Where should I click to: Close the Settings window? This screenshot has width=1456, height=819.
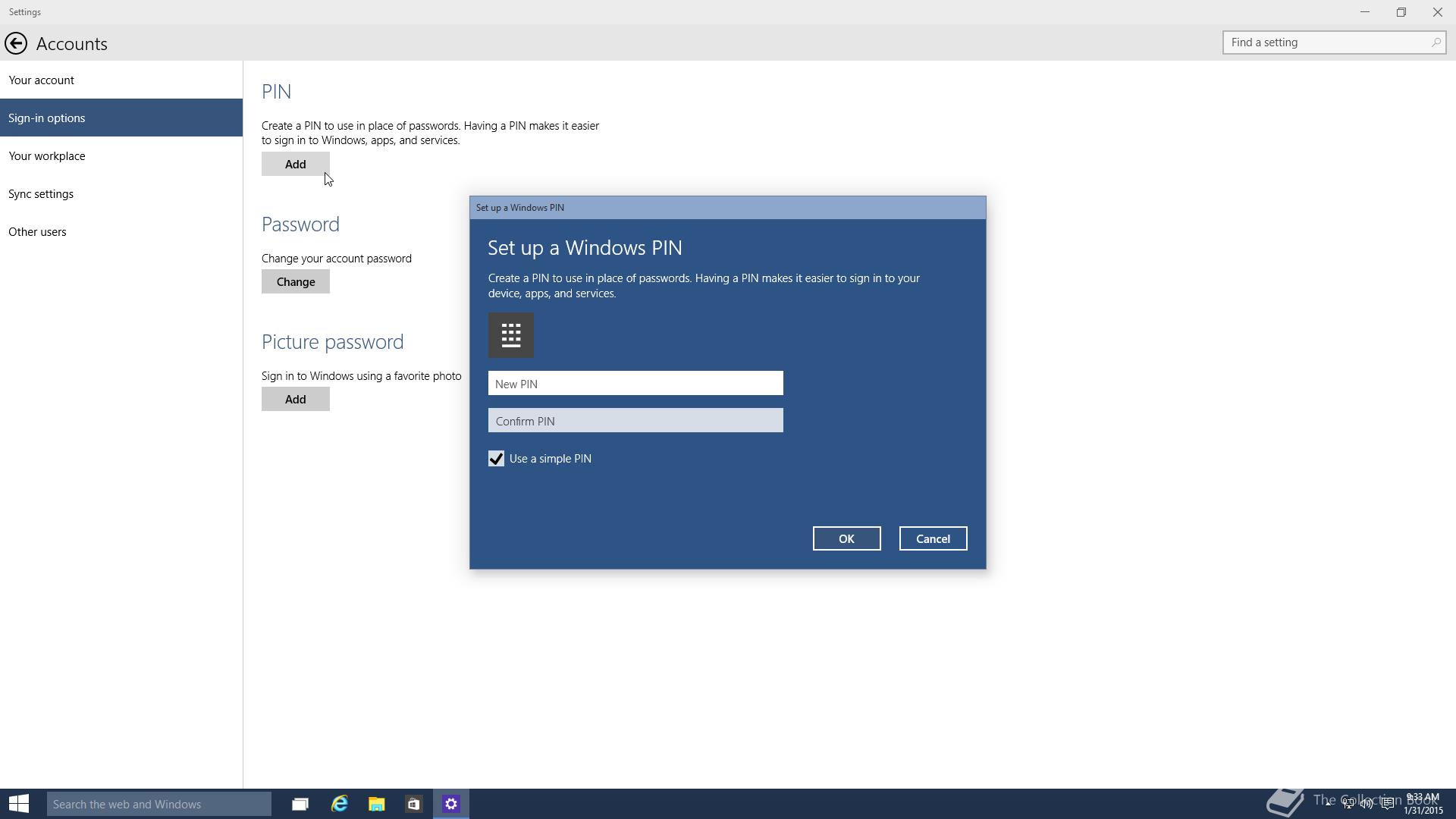(1437, 12)
